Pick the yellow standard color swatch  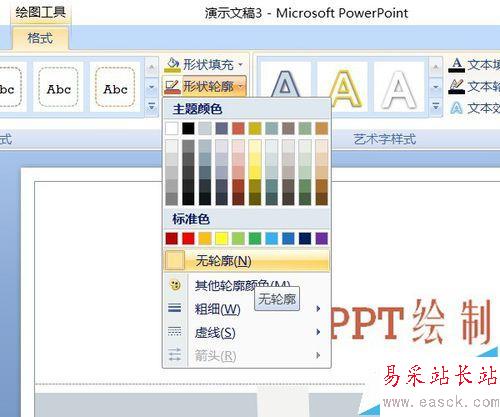tap(222, 238)
